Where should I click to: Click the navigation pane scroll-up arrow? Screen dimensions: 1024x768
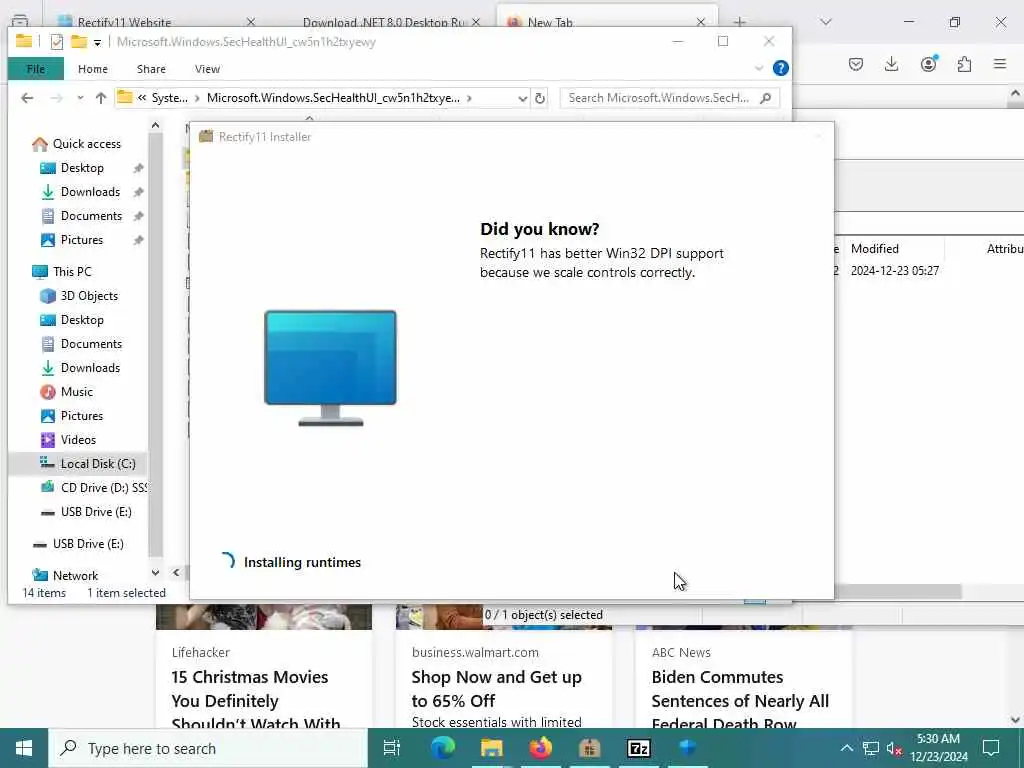tap(155, 125)
